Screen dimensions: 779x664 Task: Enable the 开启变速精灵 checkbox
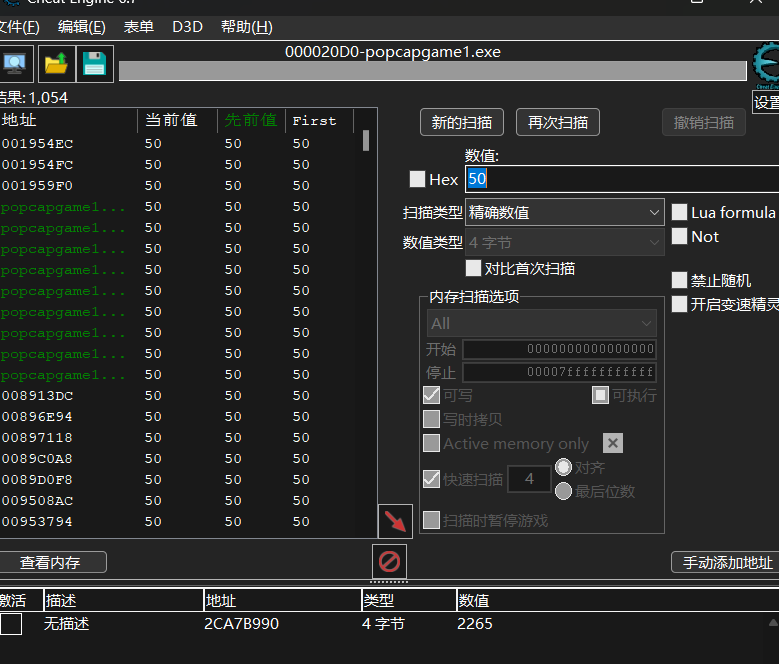point(679,304)
